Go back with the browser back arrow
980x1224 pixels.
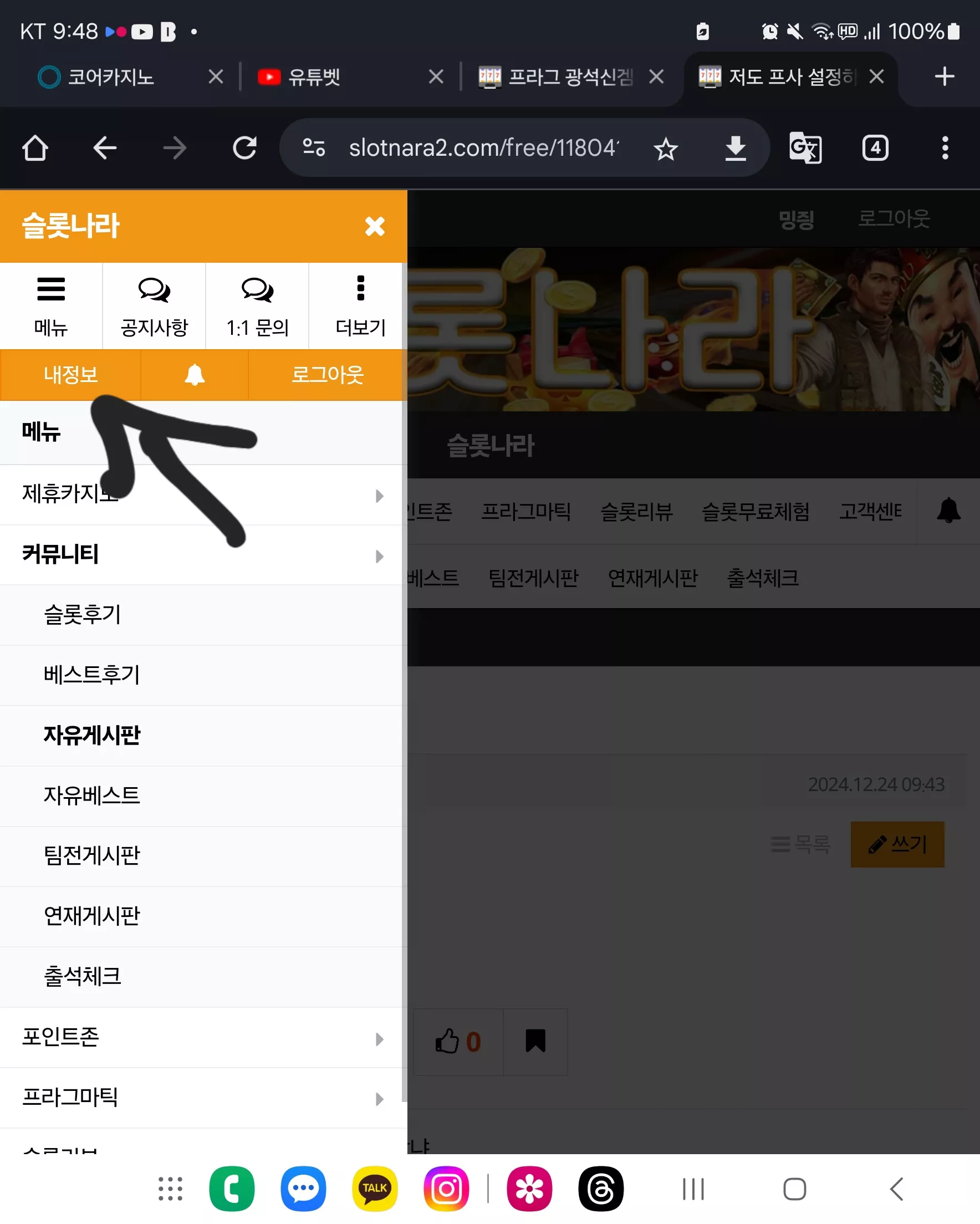(x=105, y=148)
